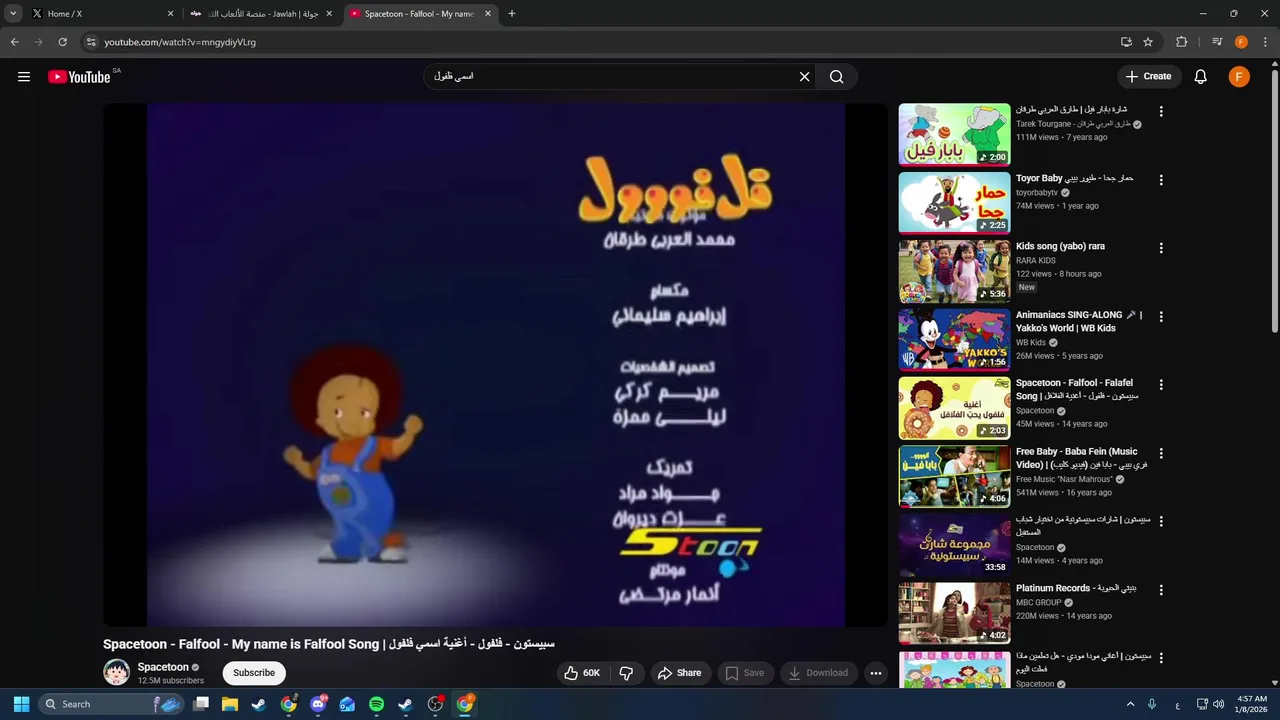This screenshot has height=720, width=1280.
Task: Click the Windows taskbar Search box
Action: click(113, 704)
